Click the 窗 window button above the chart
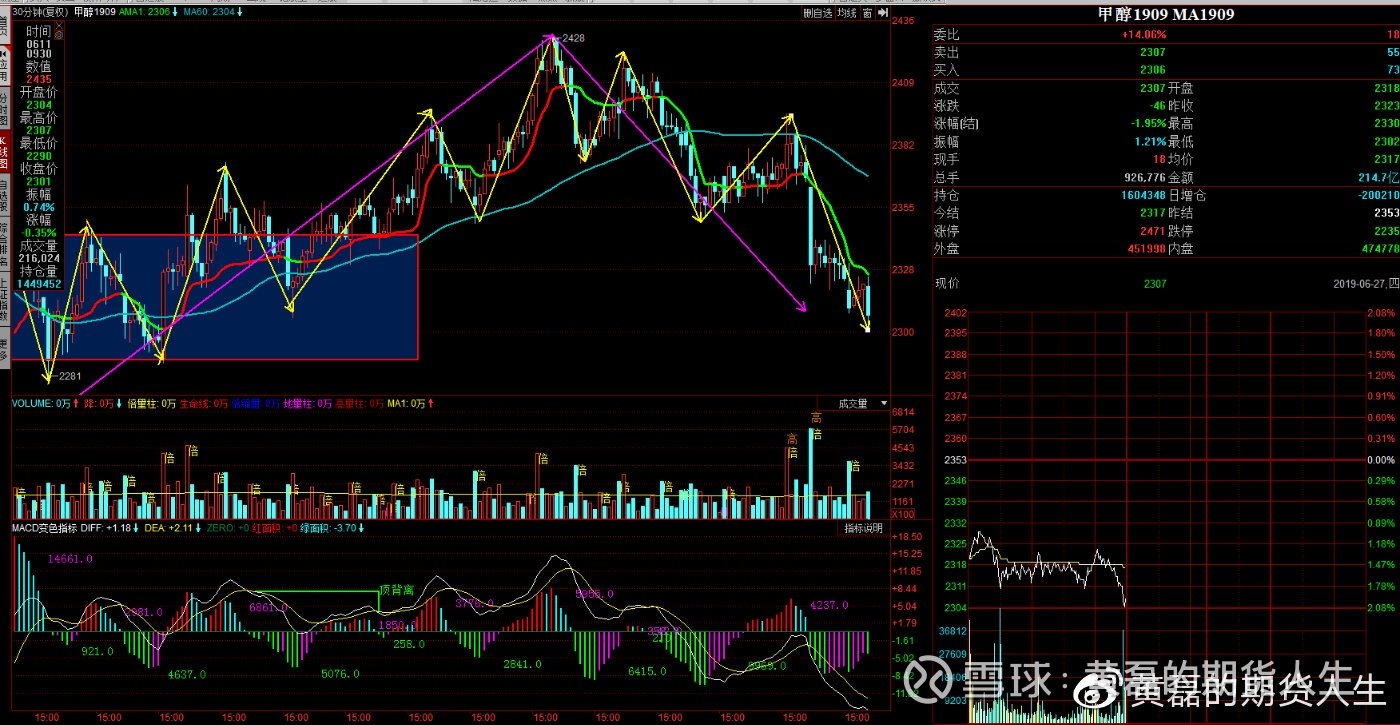 (x=867, y=14)
